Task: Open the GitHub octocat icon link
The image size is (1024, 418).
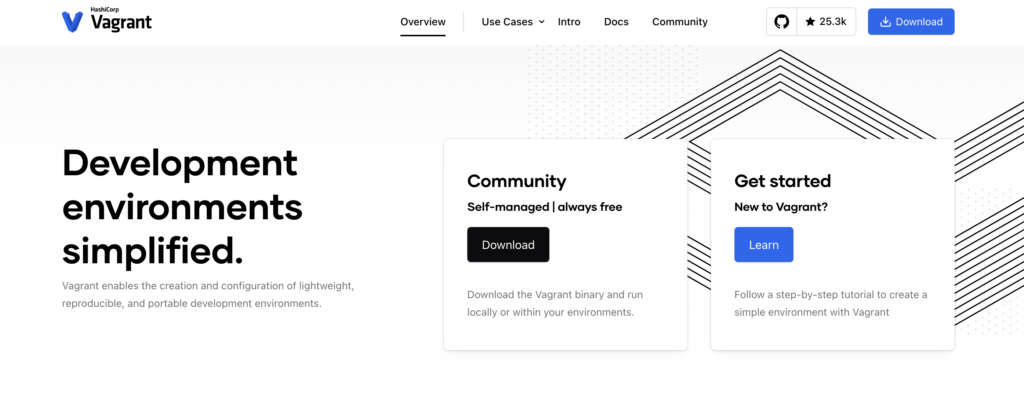Action: pyautogui.click(x=781, y=22)
